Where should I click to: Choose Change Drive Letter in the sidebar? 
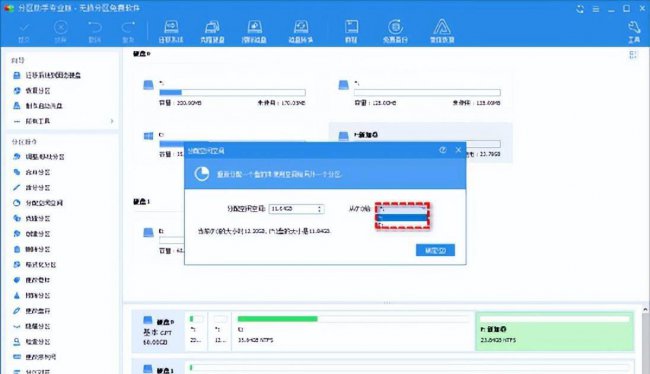(32, 311)
